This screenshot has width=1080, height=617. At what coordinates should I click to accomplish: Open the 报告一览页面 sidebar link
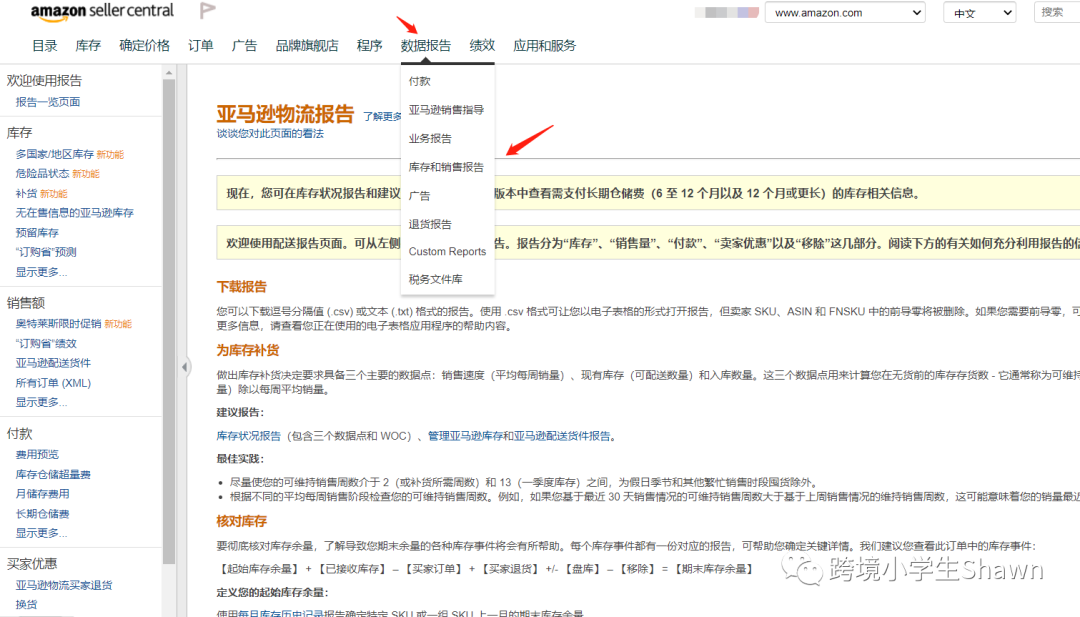pos(48,102)
